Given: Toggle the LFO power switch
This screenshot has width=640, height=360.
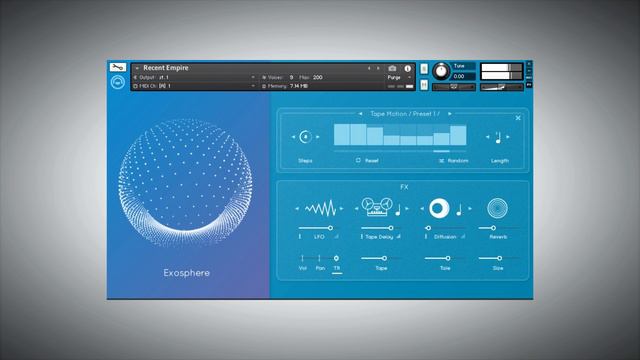Looking at the screenshot, I should [x=300, y=237].
